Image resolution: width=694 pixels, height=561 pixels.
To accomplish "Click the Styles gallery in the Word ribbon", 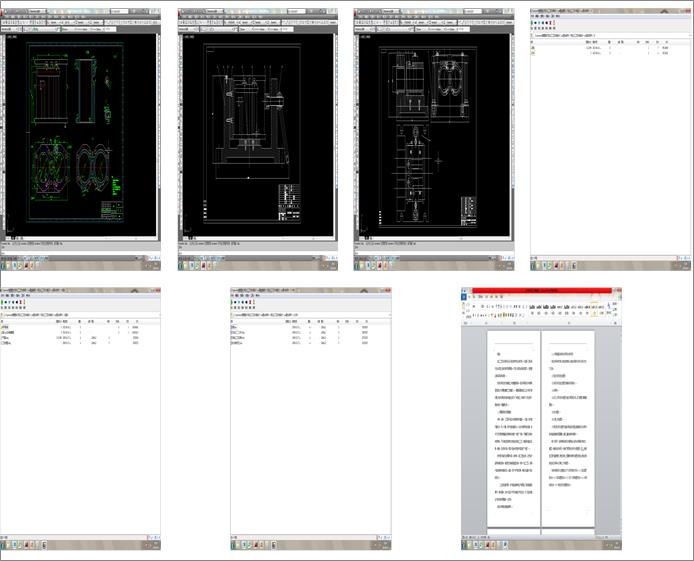I will 567,307.
